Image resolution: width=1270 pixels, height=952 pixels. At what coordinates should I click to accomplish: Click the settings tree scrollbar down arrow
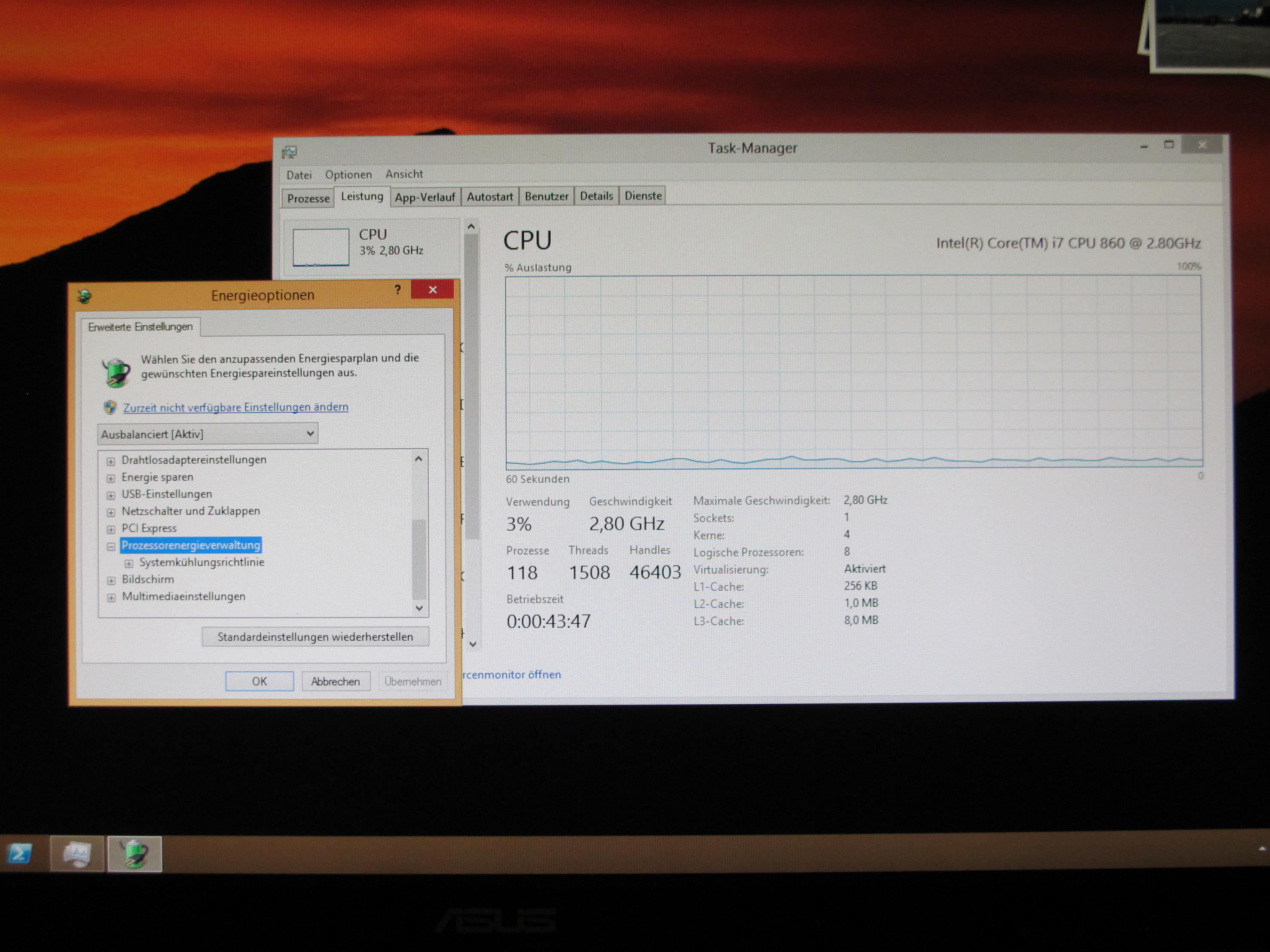[x=419, y=608]
